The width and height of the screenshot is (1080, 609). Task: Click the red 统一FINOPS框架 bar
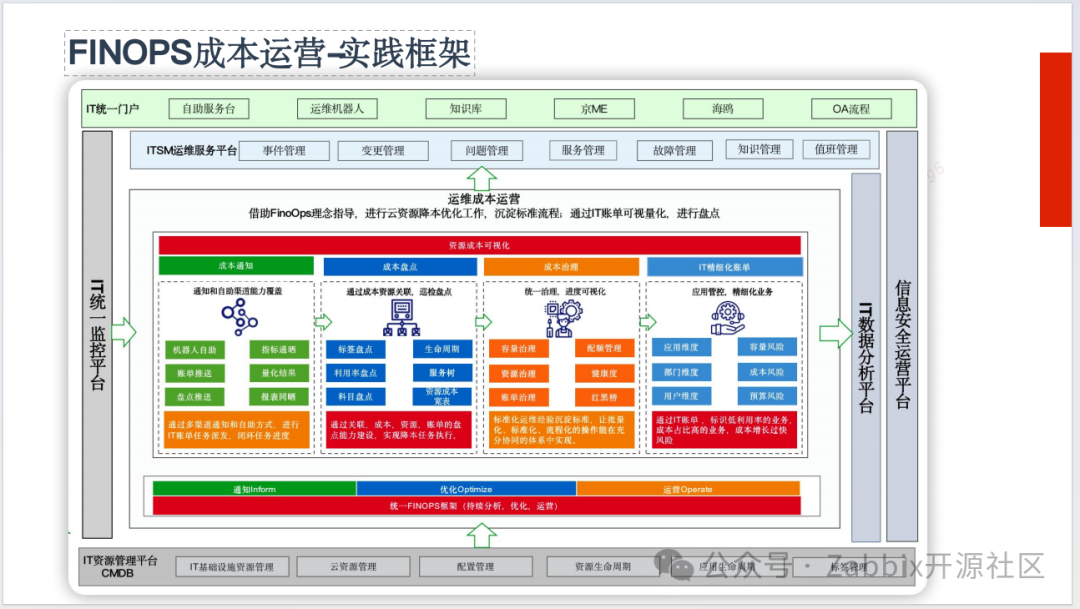(476, 506)
